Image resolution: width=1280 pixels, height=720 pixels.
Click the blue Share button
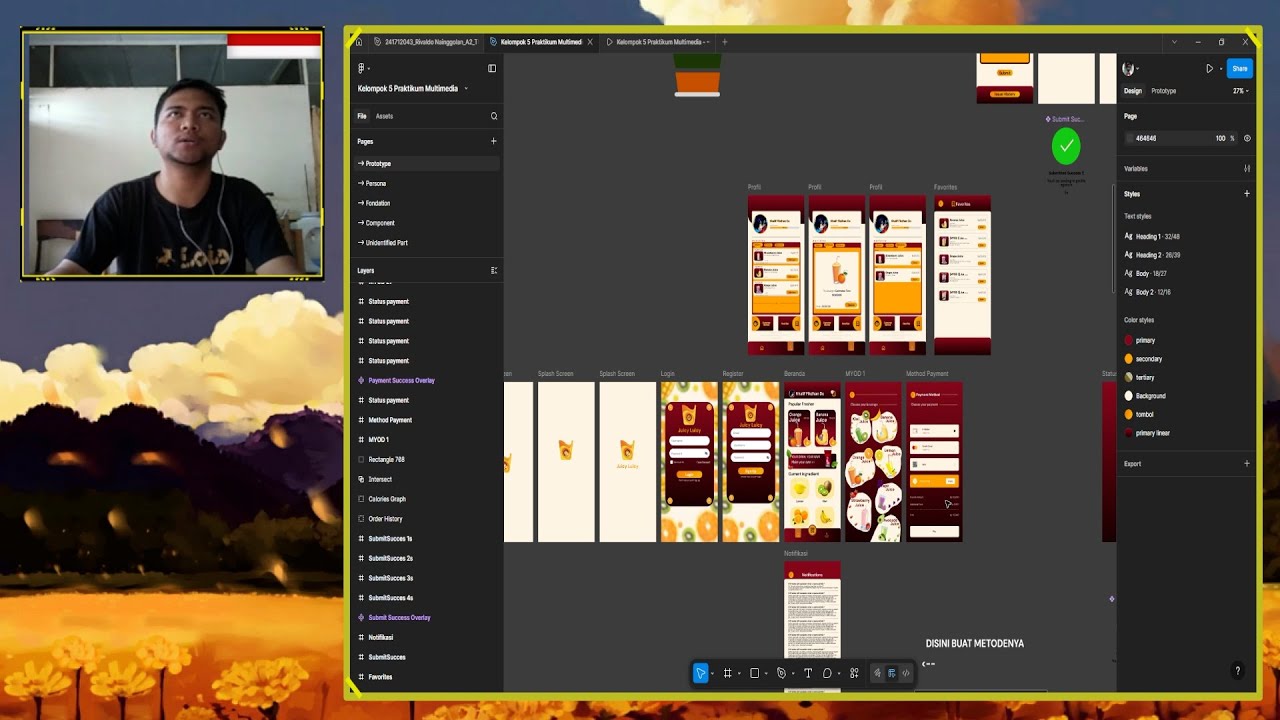coord(1239,69)
